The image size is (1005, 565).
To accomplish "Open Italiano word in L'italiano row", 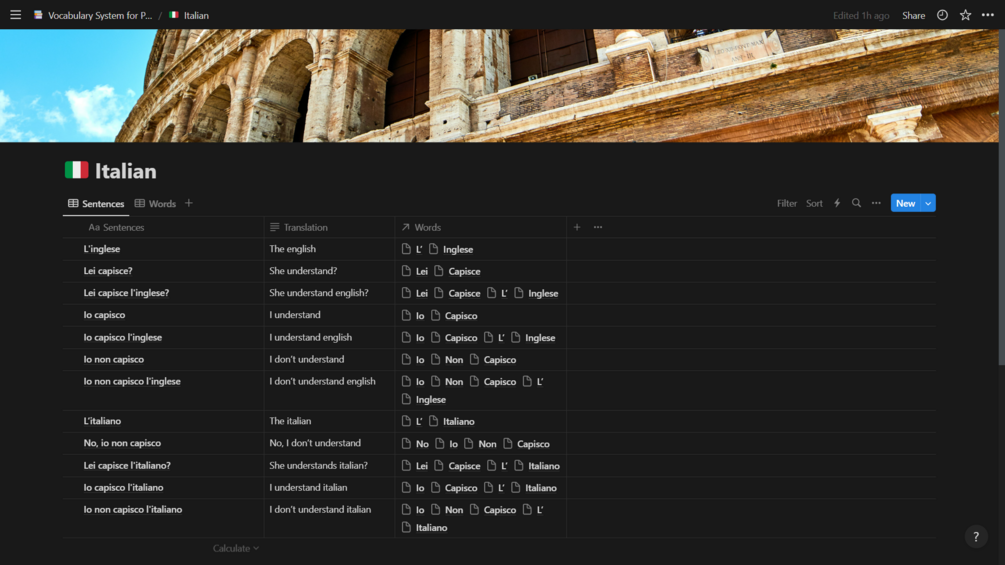I will click(452, 422).
